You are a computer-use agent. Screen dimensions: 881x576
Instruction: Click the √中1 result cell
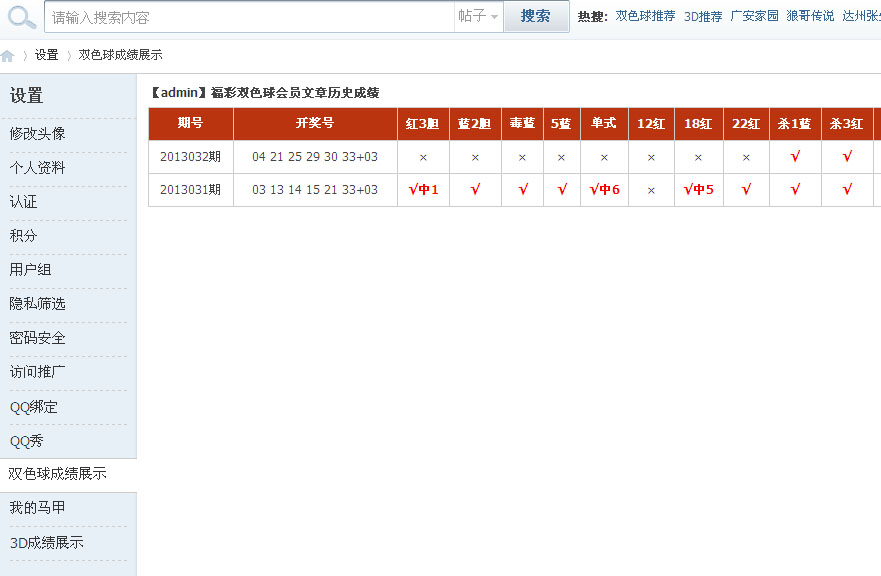[x=423, y=190]
